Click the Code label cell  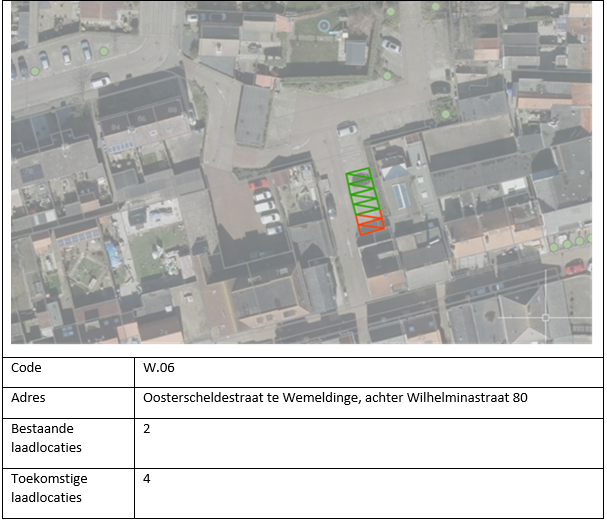pyautogui.click(x=72, y=368)
